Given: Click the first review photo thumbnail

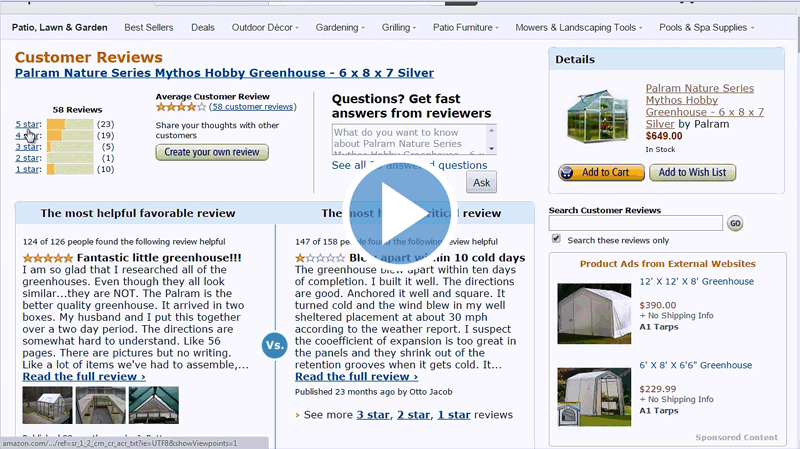Looking at the screenshot, I should pyautogui.click(x=46, y=405).
